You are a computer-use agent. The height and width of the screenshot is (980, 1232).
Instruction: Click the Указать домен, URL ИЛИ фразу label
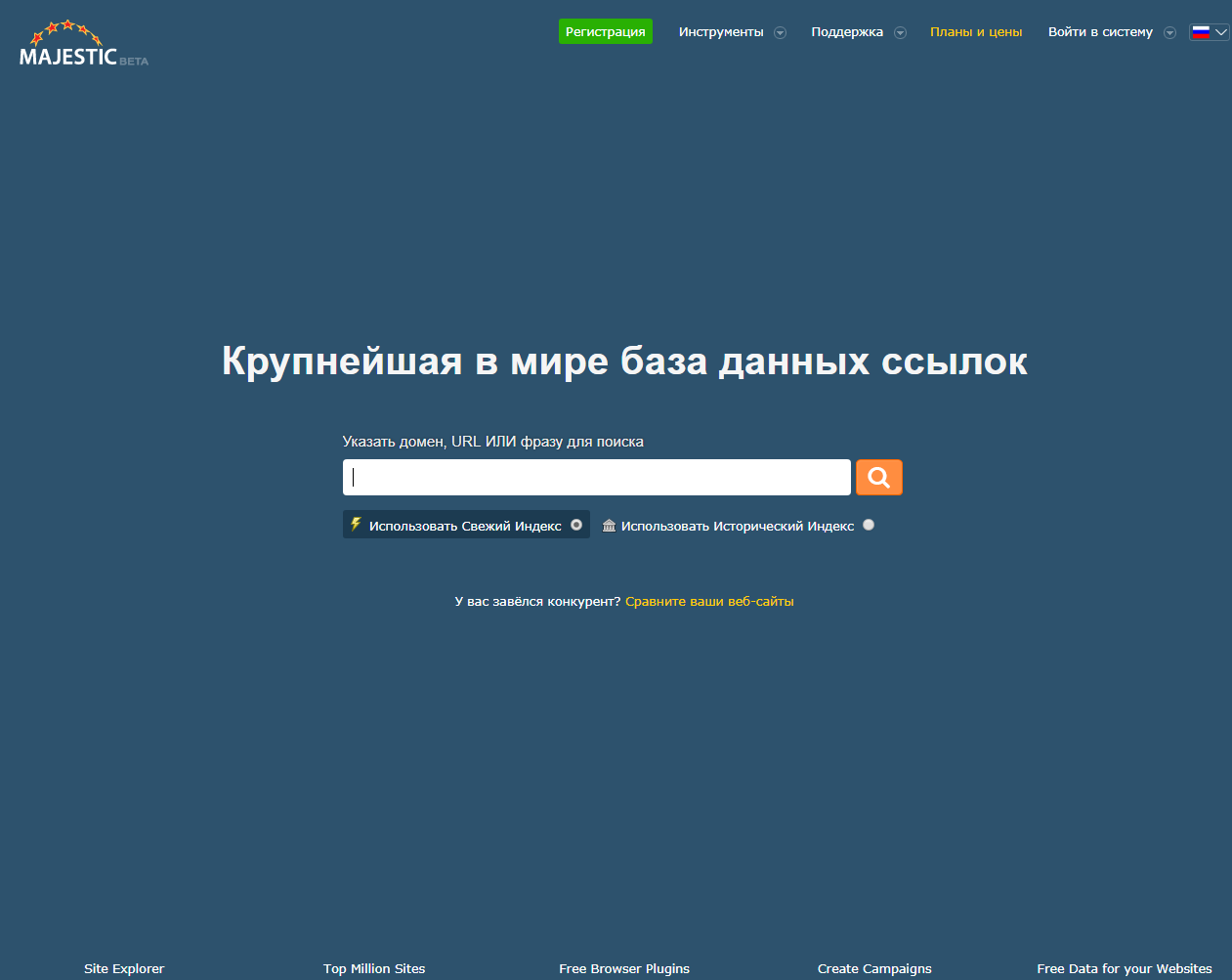[493, 442]
